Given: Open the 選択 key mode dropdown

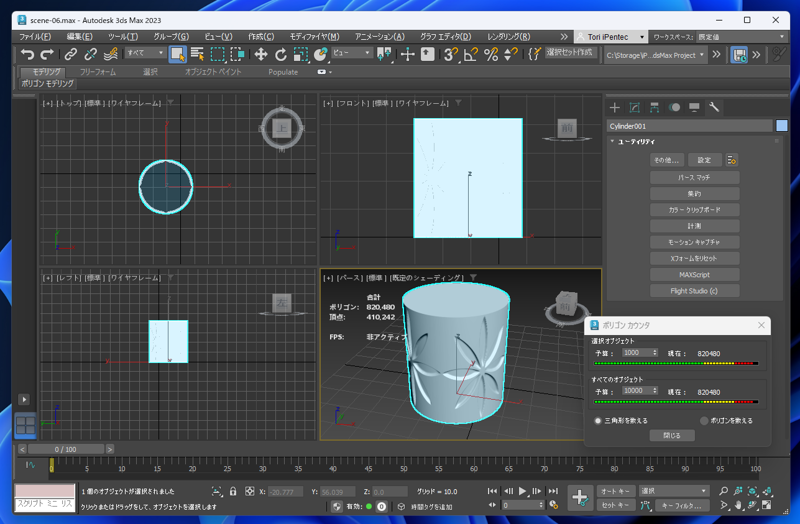Looking at the screenshot, I should coord(673,491).
